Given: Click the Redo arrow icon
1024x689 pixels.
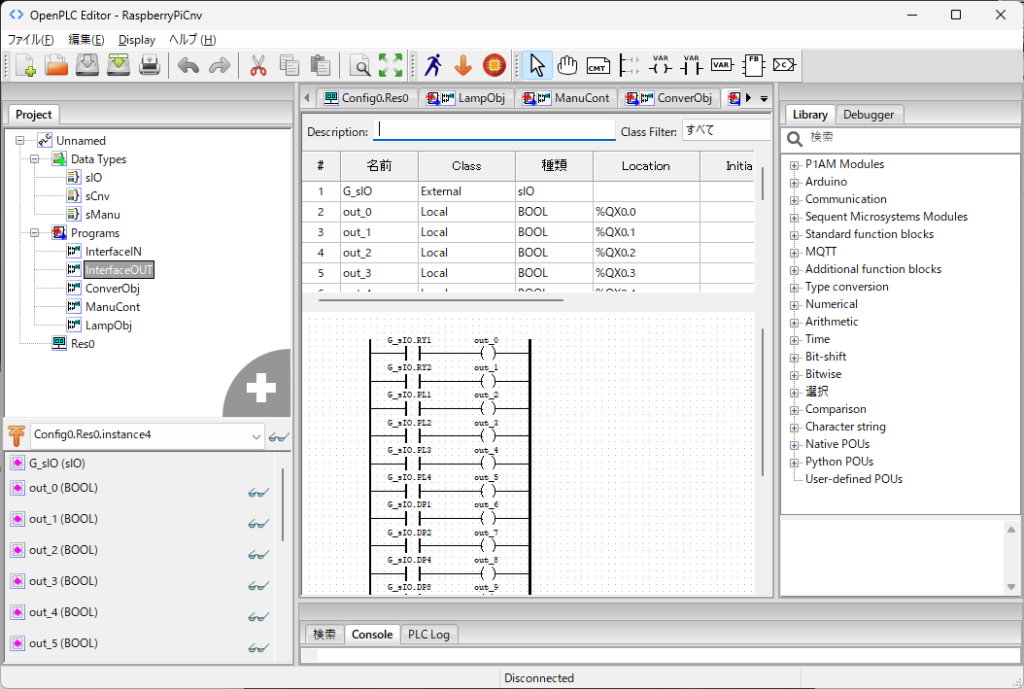Looking at the screenshot, I should point(219,65).
